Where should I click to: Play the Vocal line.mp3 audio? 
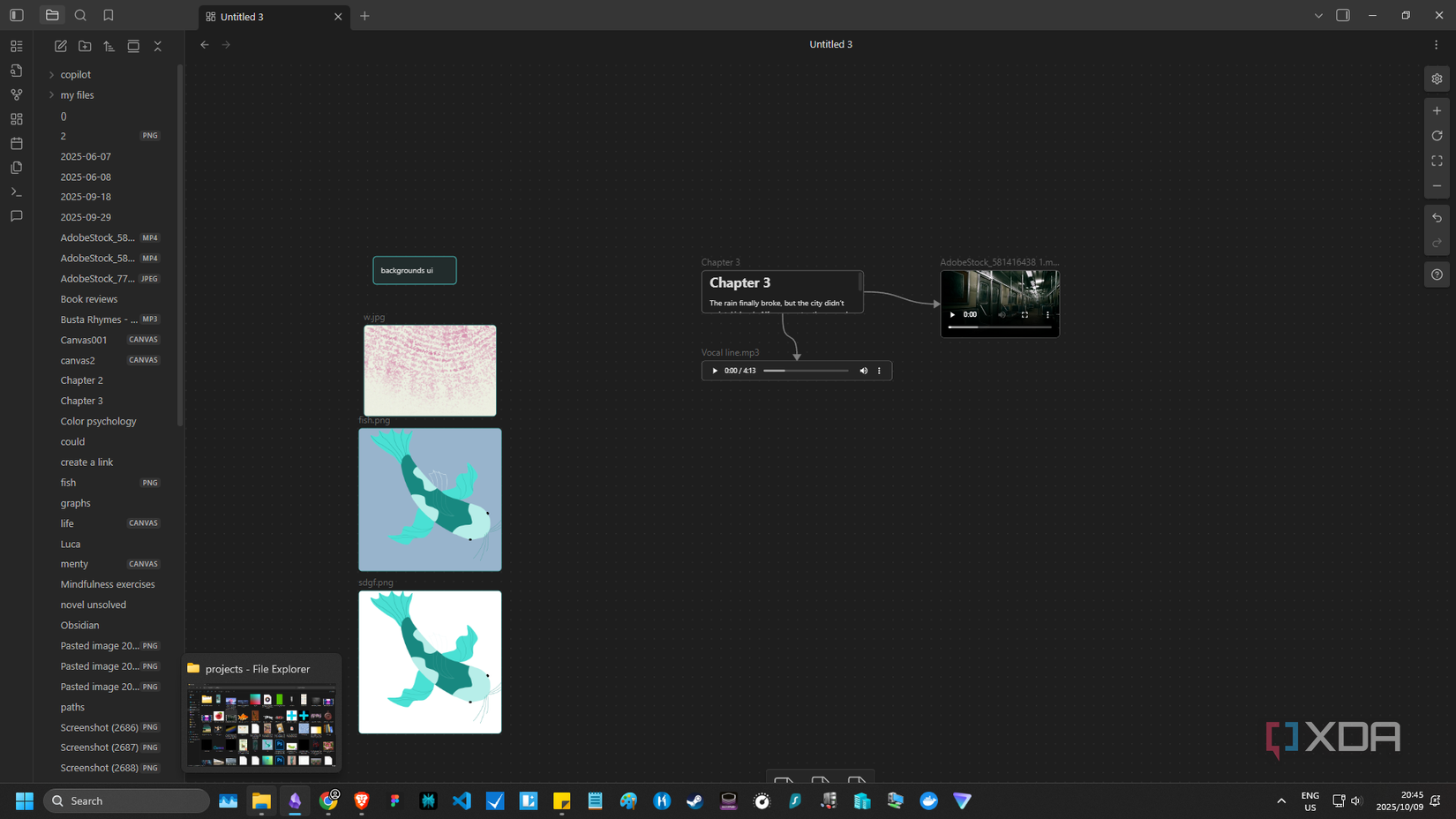[x=715, y=371]
